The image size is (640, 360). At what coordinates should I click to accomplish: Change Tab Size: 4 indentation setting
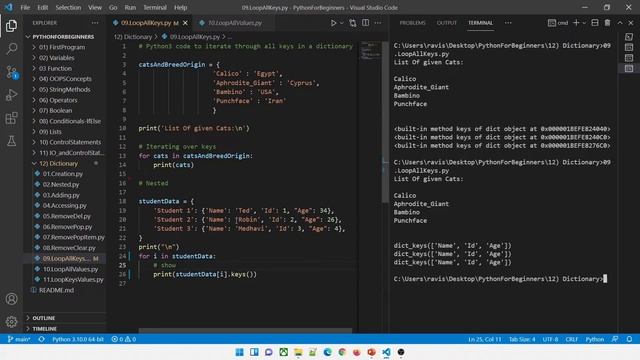tap(522, 339)
